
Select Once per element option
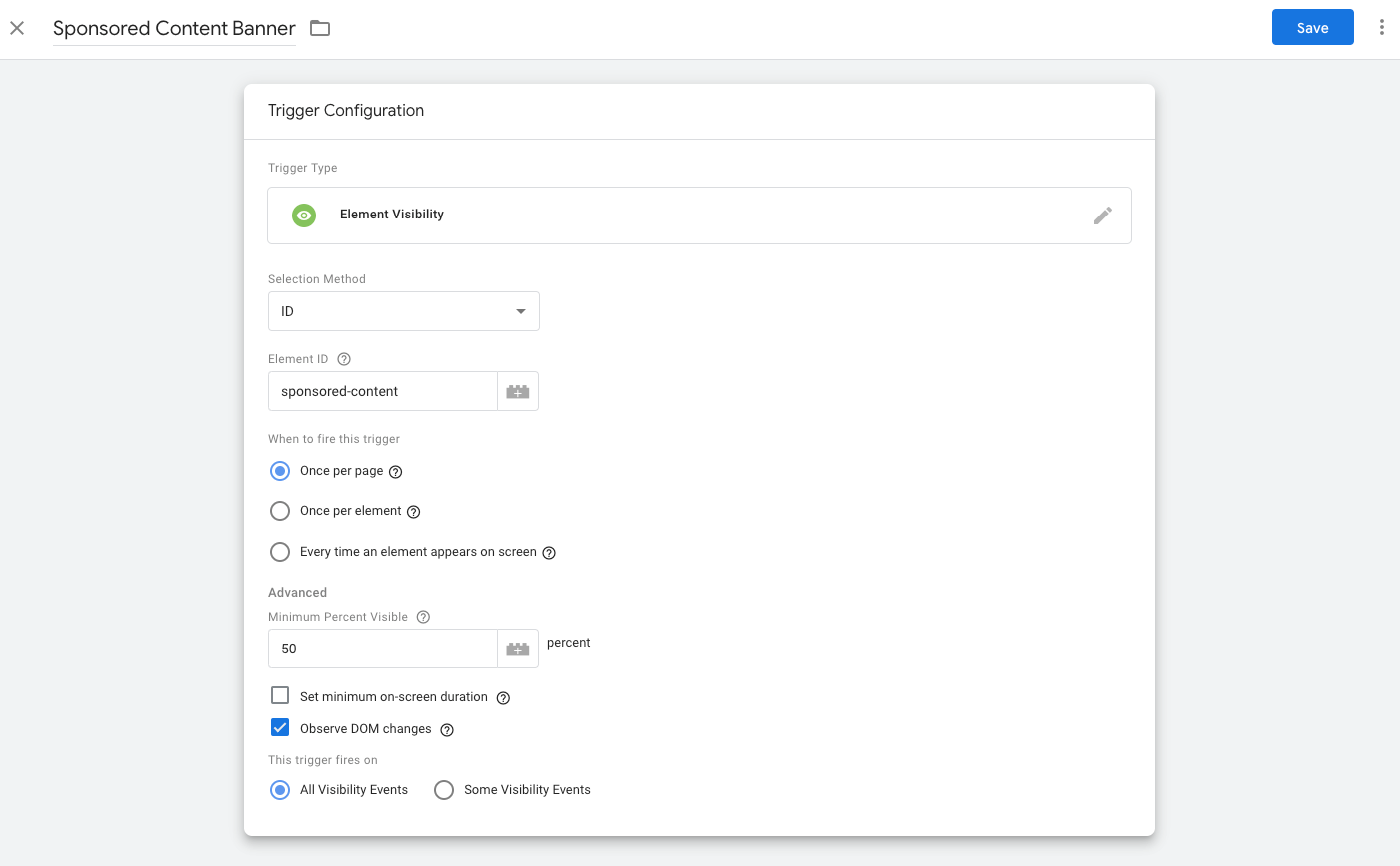(280, 511)
